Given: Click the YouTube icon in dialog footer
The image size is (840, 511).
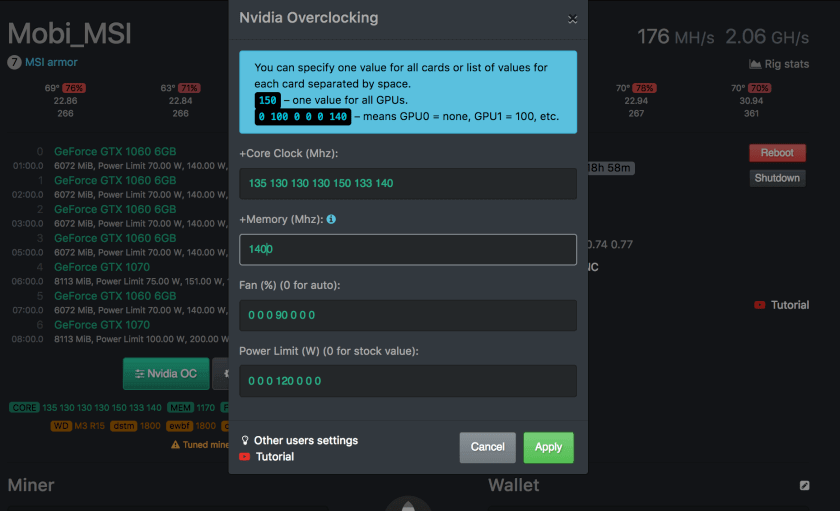Looking at the screenshot, I should (x=245, y=457).
